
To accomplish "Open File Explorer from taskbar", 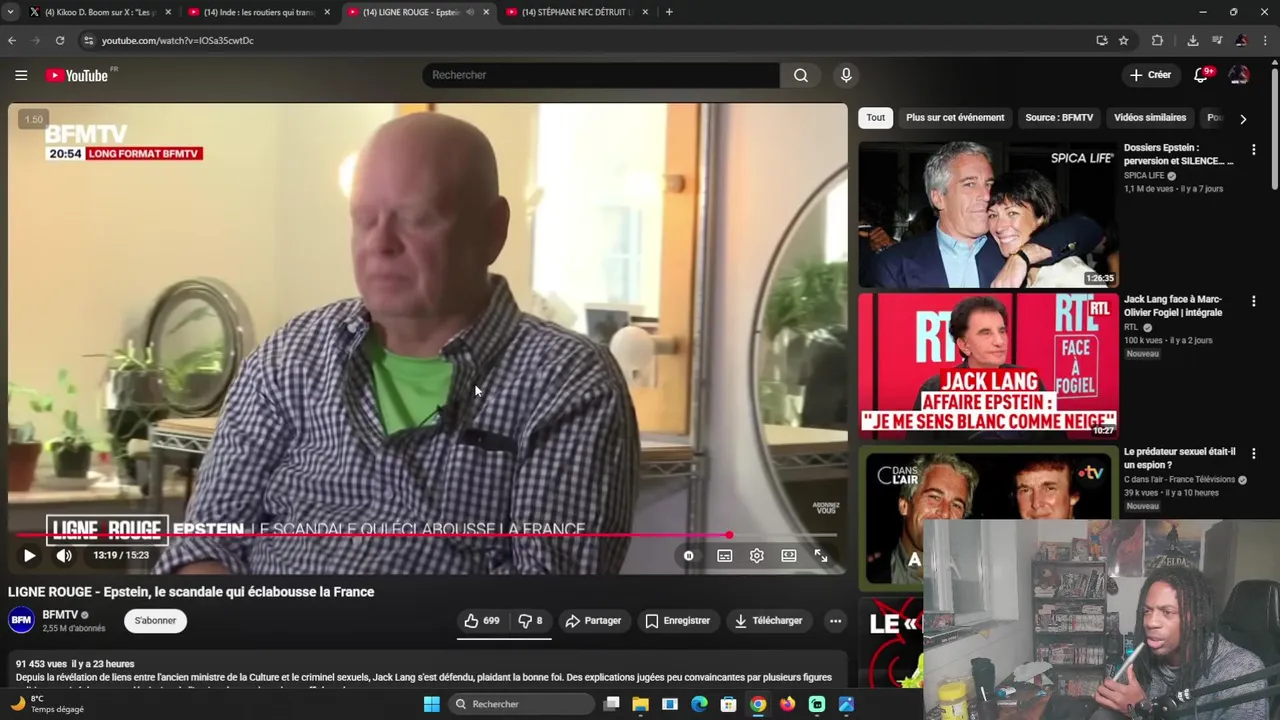I will tap(641, 704).
